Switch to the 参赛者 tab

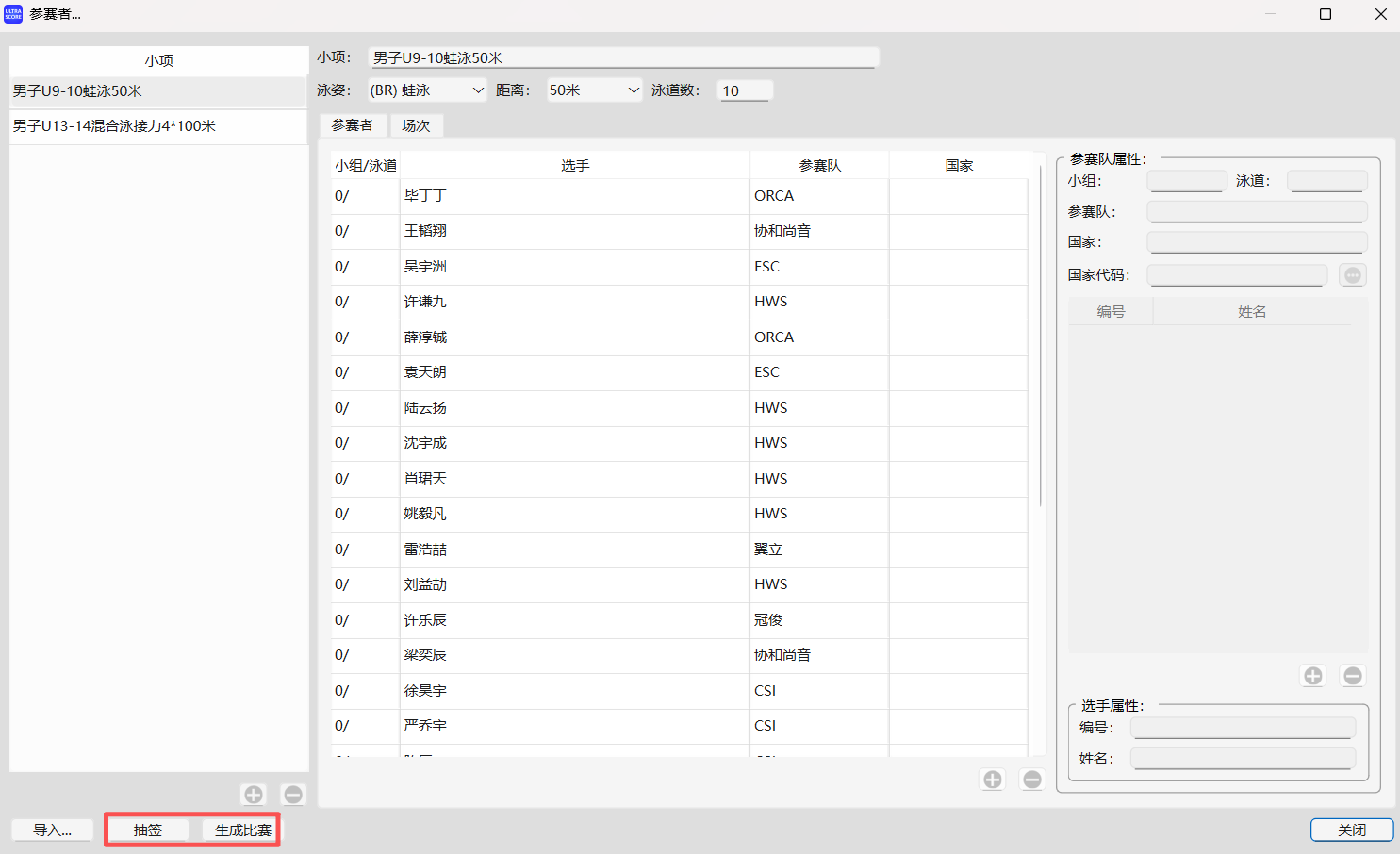point(353,124)
